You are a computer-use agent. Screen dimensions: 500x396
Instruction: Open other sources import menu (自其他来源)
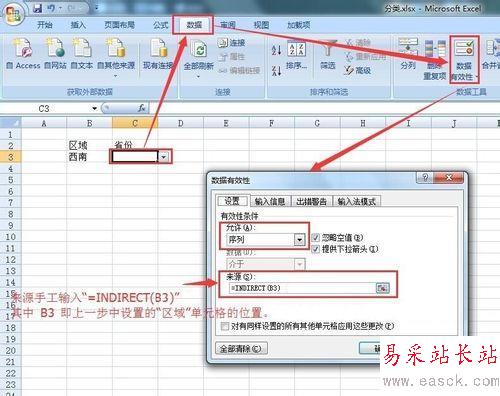click(116, 57)
